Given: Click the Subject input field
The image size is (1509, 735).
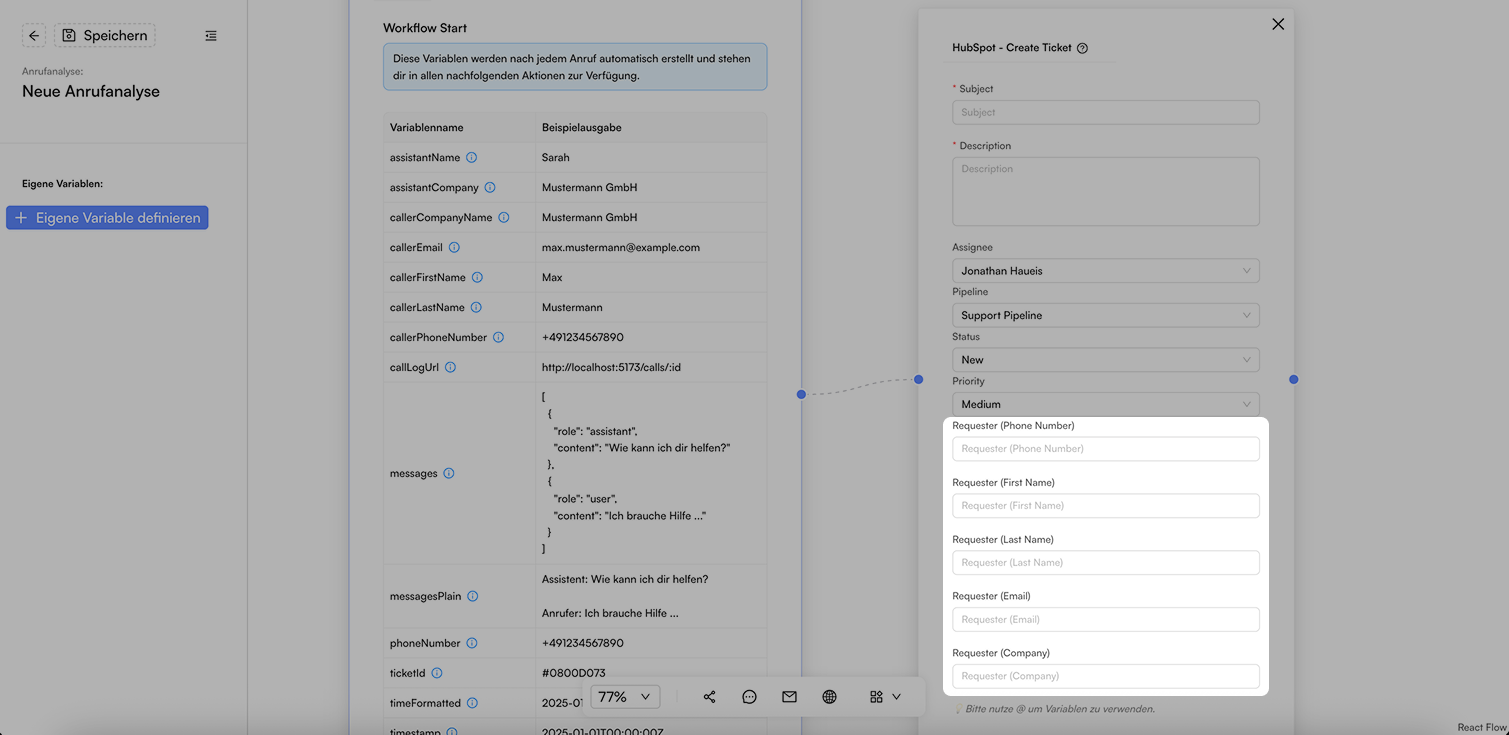Looking at the screenshot, I should click(x=1105, y=112).
